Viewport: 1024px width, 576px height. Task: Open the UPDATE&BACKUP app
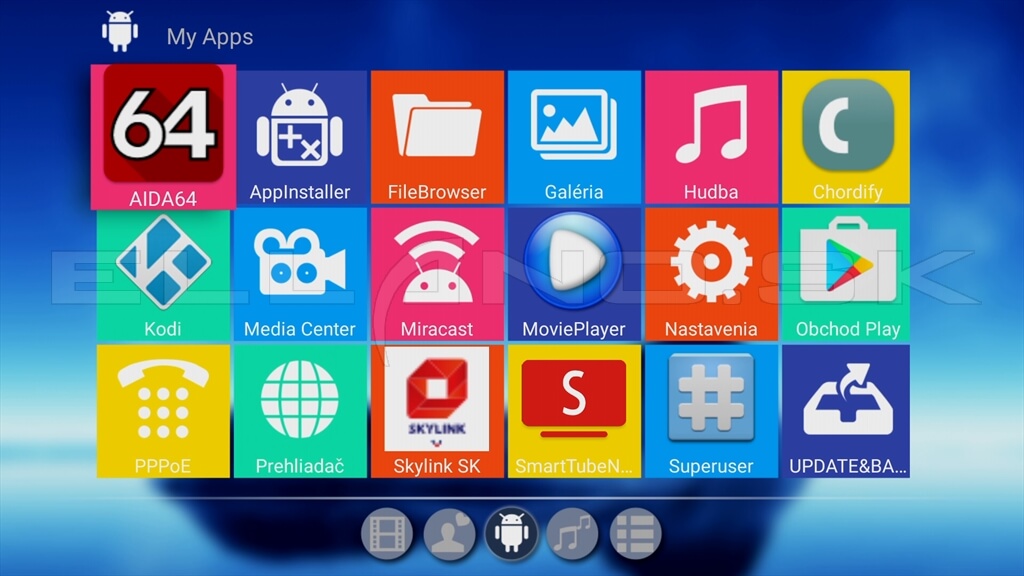point(846,411)
